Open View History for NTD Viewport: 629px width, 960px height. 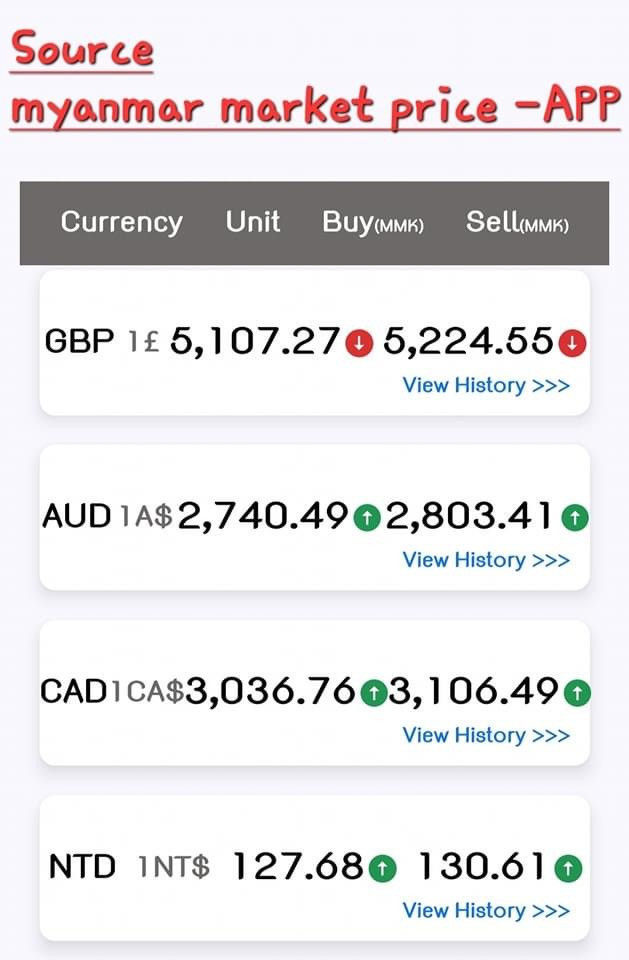pos(486,910)
